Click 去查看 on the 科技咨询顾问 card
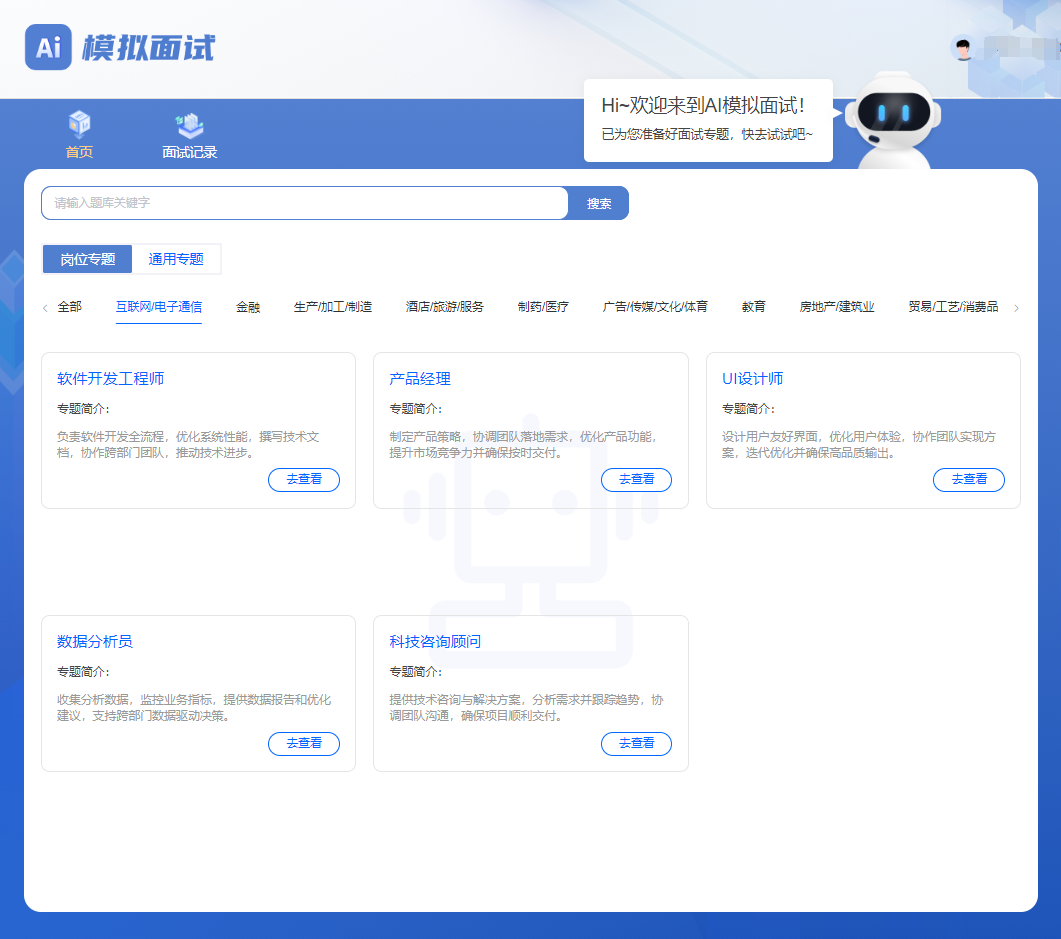 [636, 743]
